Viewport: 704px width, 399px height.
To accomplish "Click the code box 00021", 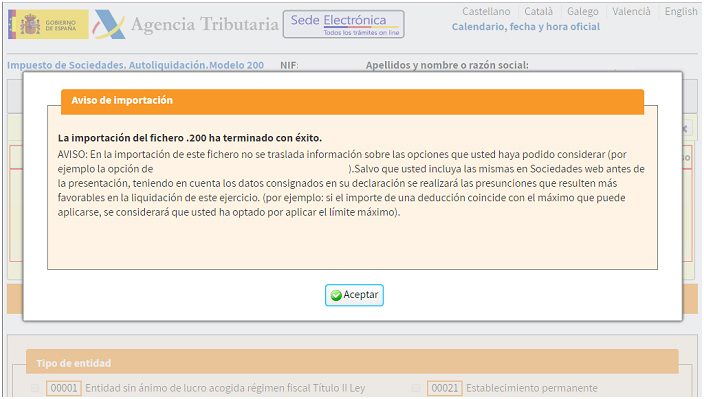I will point(444,388).
